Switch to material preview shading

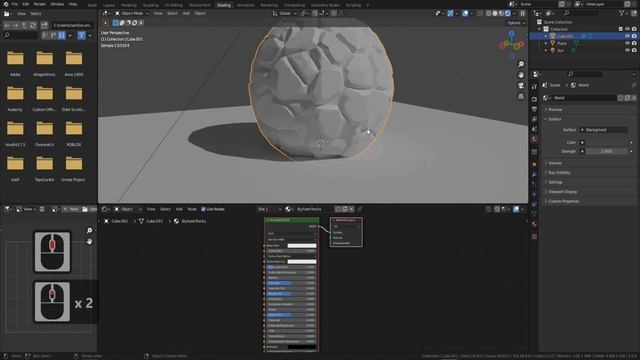(x=502, y=13)
